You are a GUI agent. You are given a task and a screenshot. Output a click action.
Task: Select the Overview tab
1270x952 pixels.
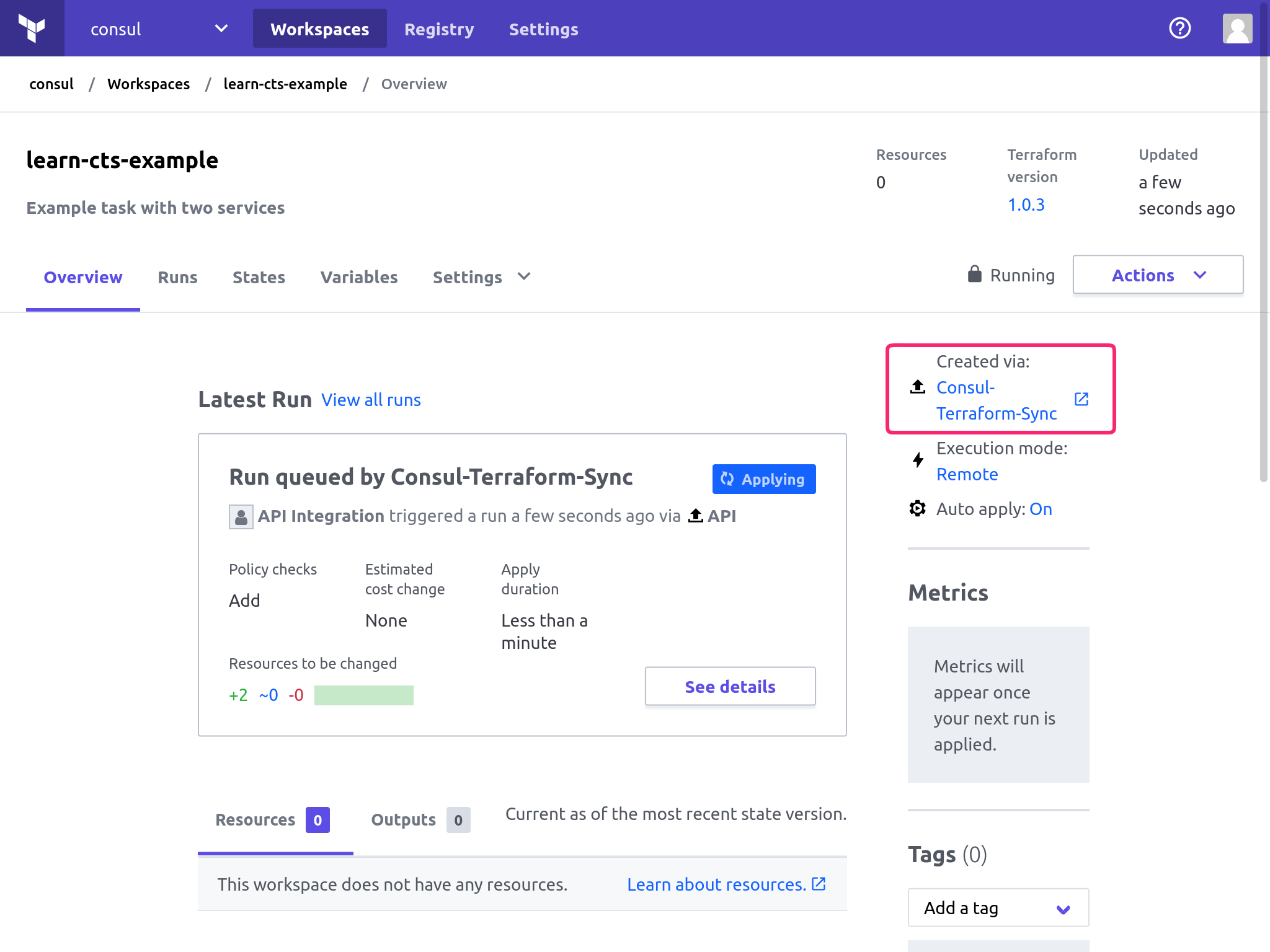(83, 277)
